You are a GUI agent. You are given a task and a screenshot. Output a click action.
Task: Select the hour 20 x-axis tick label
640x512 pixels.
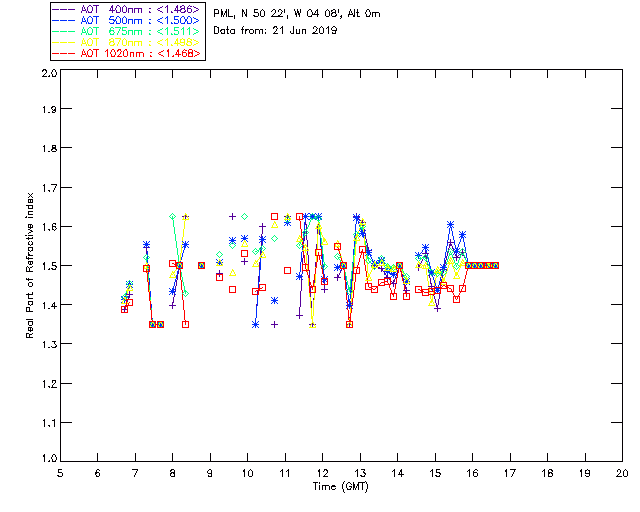[622, 473]
